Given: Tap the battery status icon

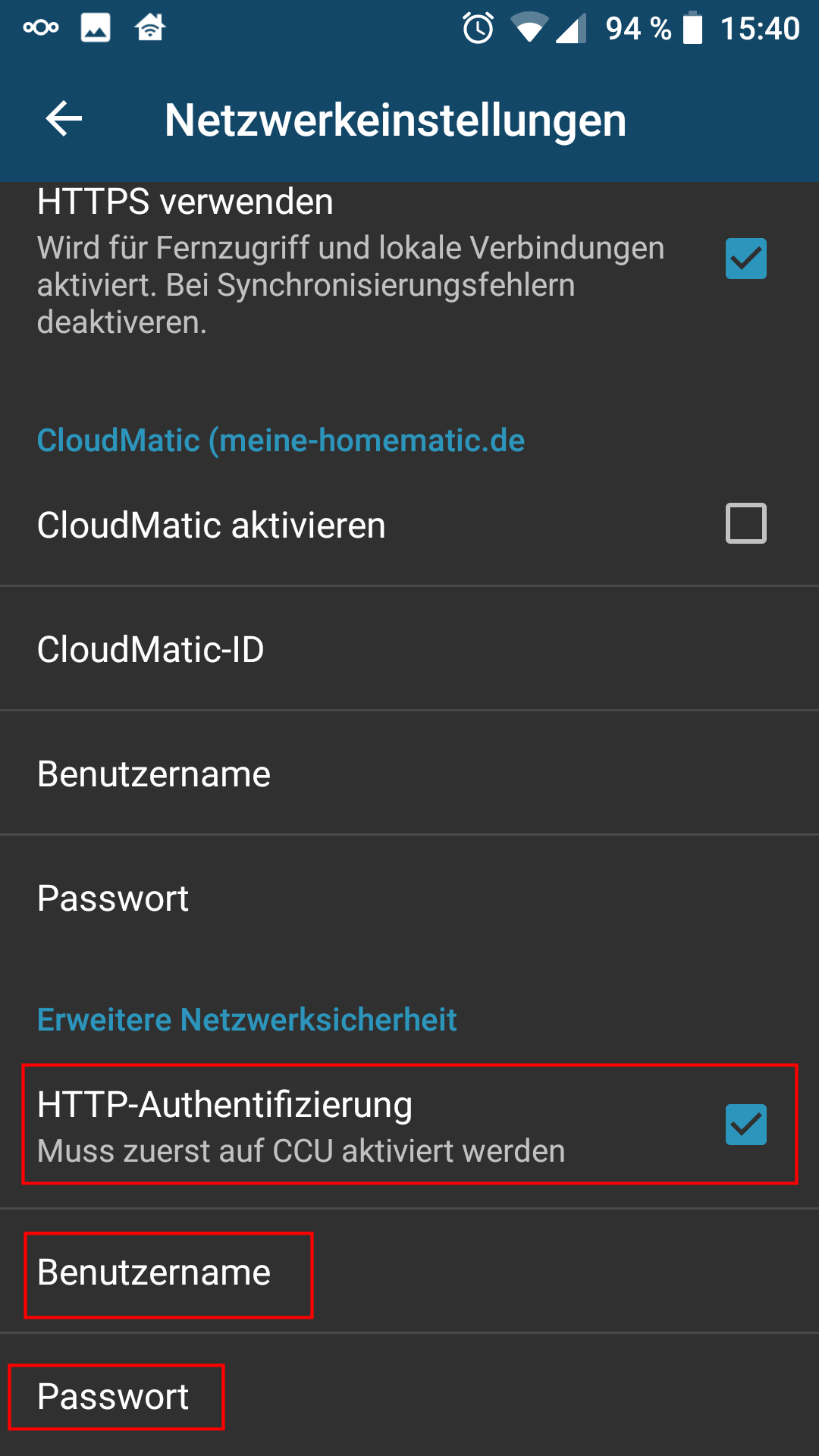Looking at the screenshot, I should pyautogui.click(x=692, y=28).
